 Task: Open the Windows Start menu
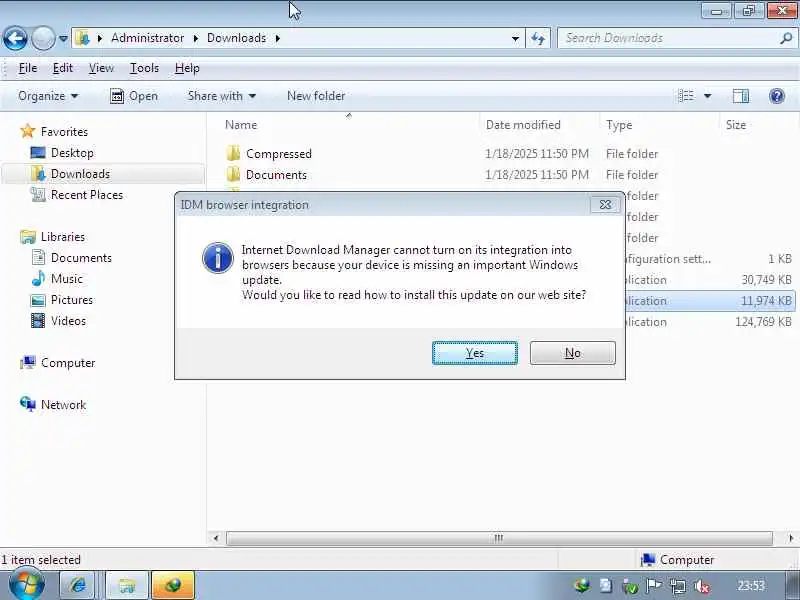27,585
